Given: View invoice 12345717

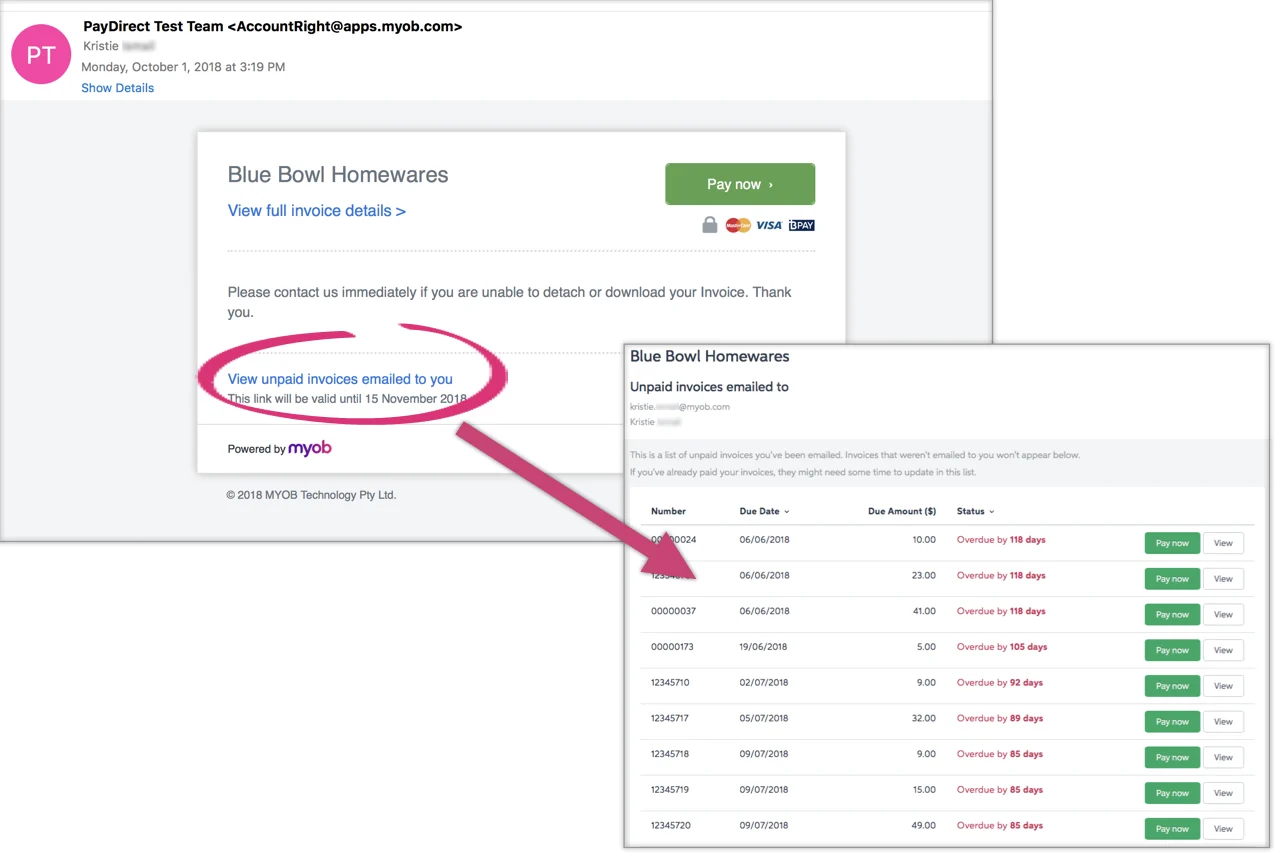Looking at the screenshot, I should [x=1223, y=721].
